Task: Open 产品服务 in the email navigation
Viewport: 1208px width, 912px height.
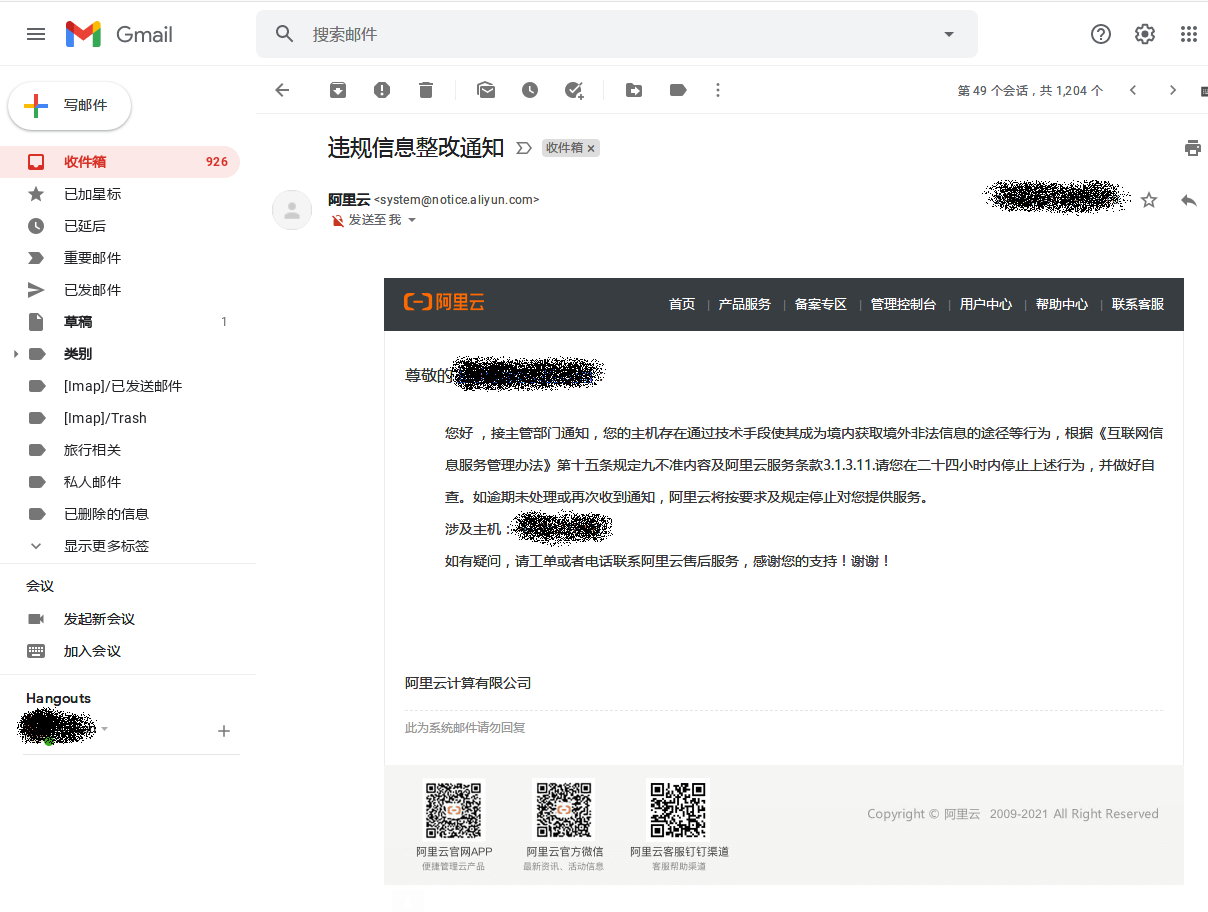Action: (745, 304)
